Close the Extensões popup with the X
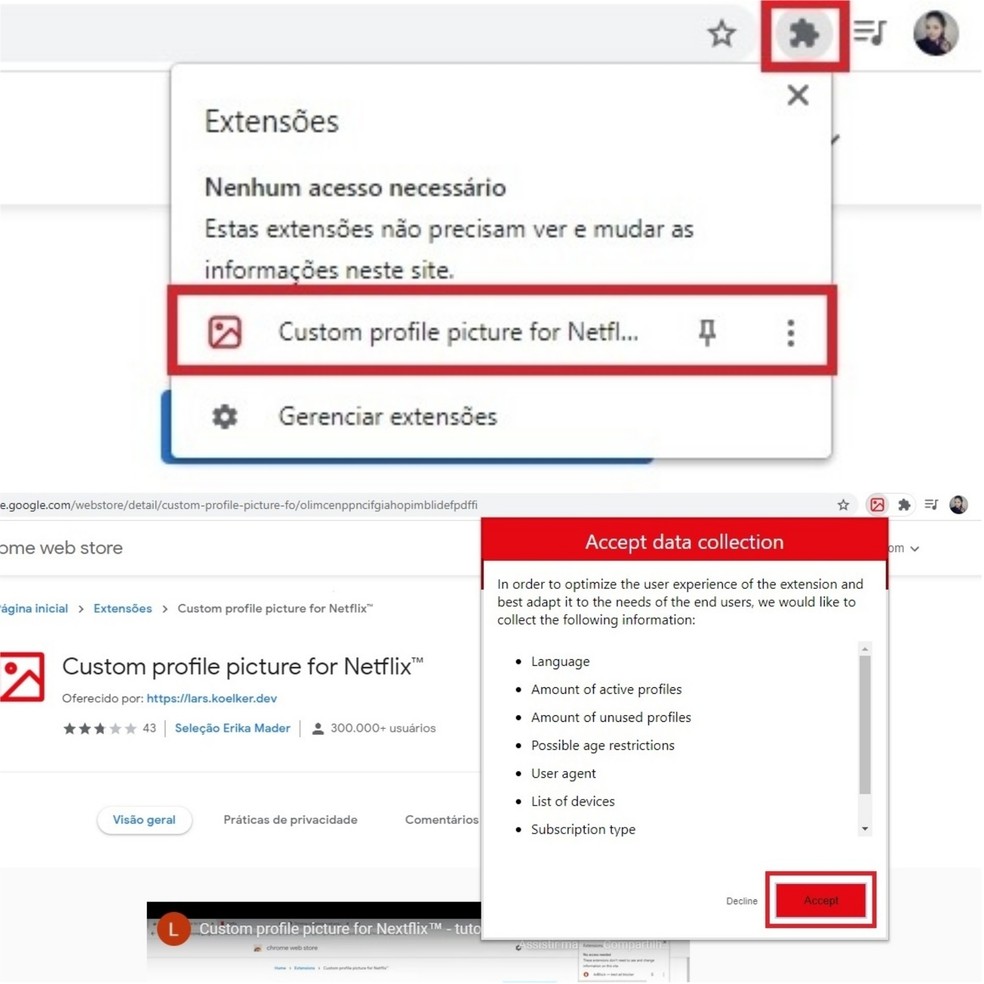This screenshot has height=984, width=984. pos(798,95)
